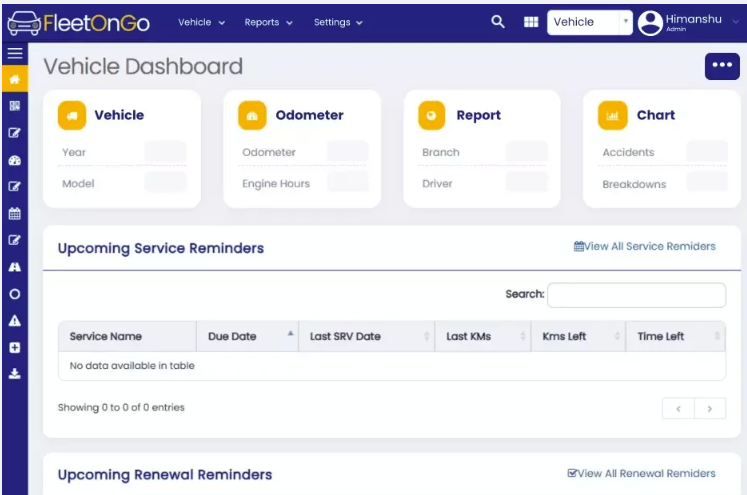Sort by Kms Left column

coord(578,336)
